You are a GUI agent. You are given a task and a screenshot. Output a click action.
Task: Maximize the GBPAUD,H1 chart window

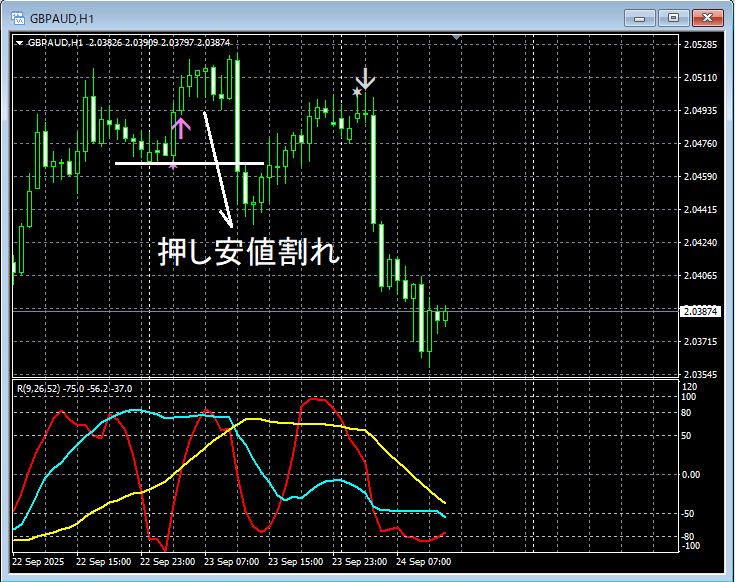(x=673, y=17)
